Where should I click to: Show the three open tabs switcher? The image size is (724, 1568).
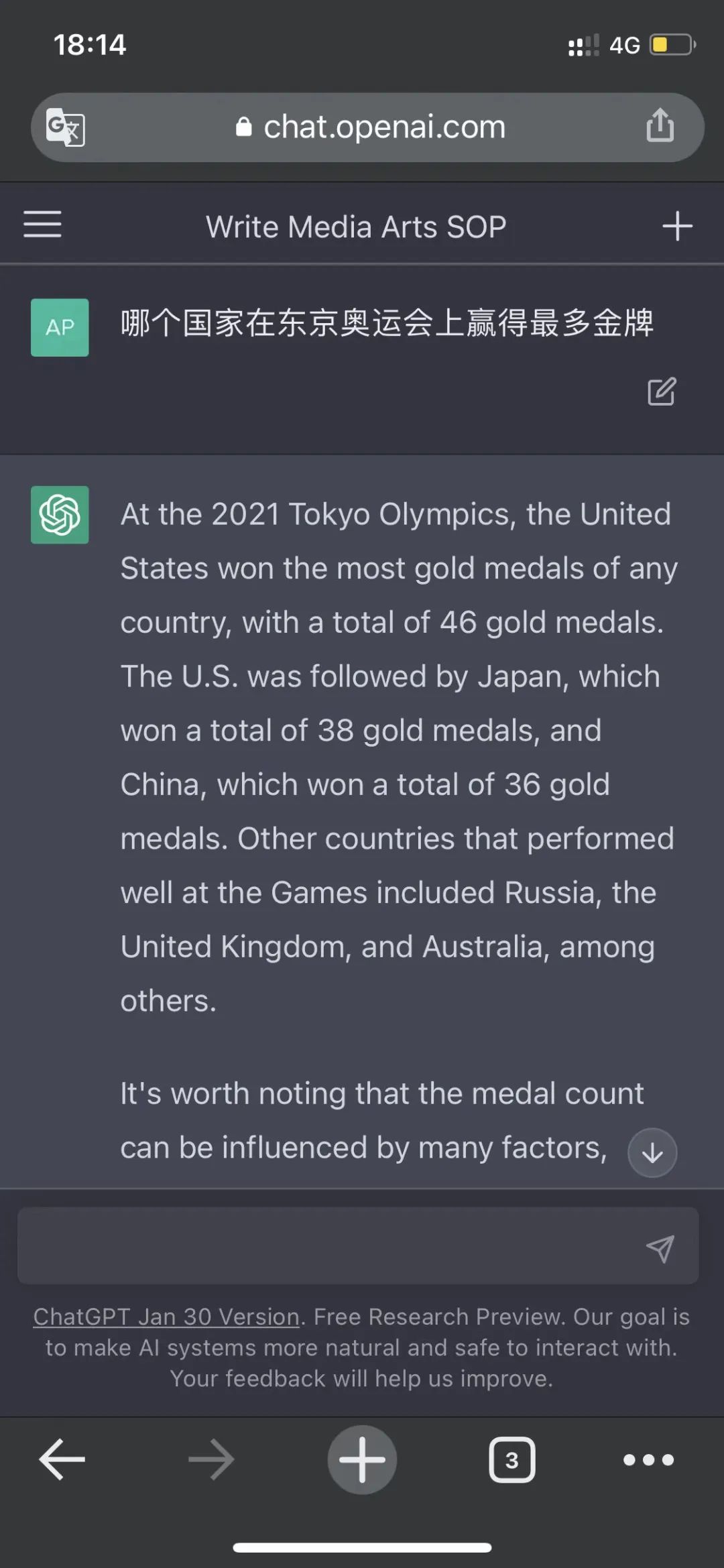pyautogui.click(x=512, y=1459)
